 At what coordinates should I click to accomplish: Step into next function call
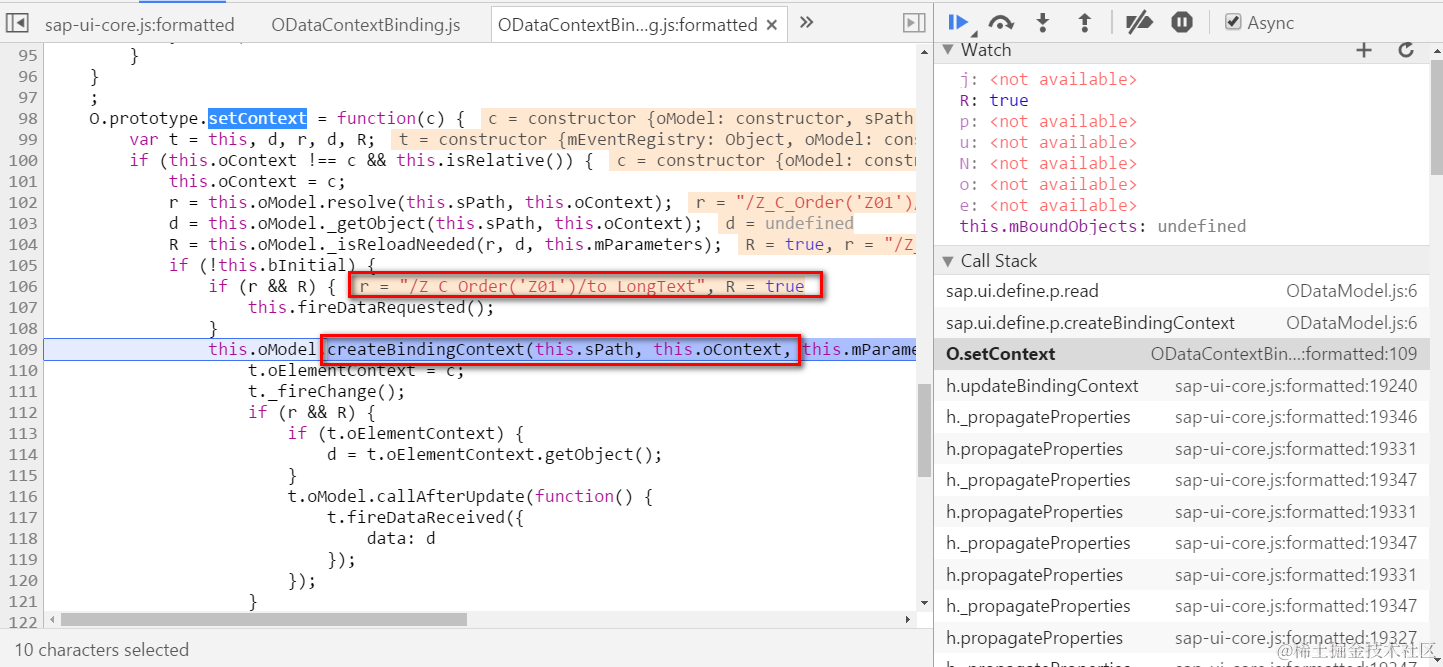tap(1043, 22)
